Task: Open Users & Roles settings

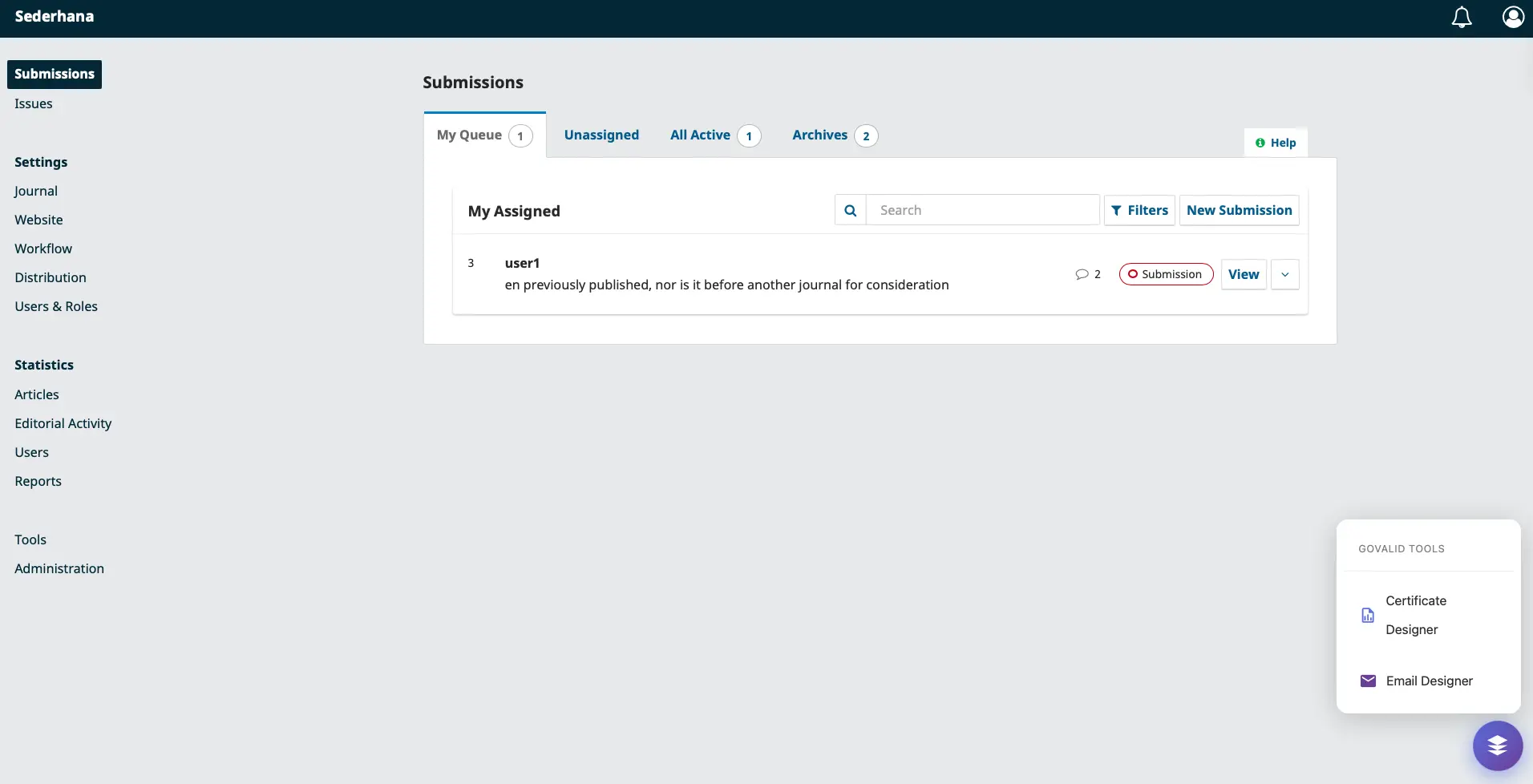Action: [x=56, y=306]
